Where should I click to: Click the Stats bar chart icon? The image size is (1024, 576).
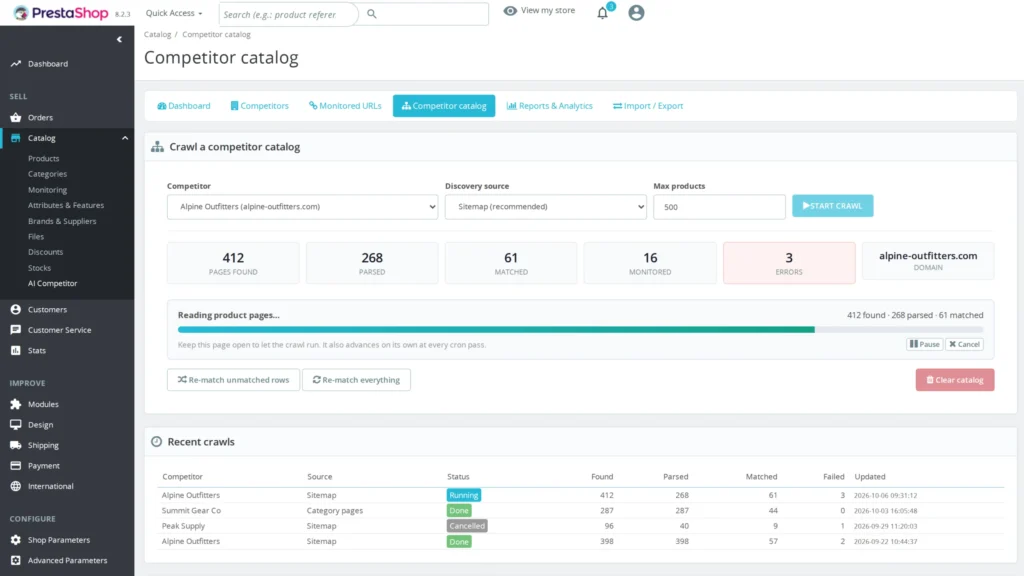[x=16, y=350]
